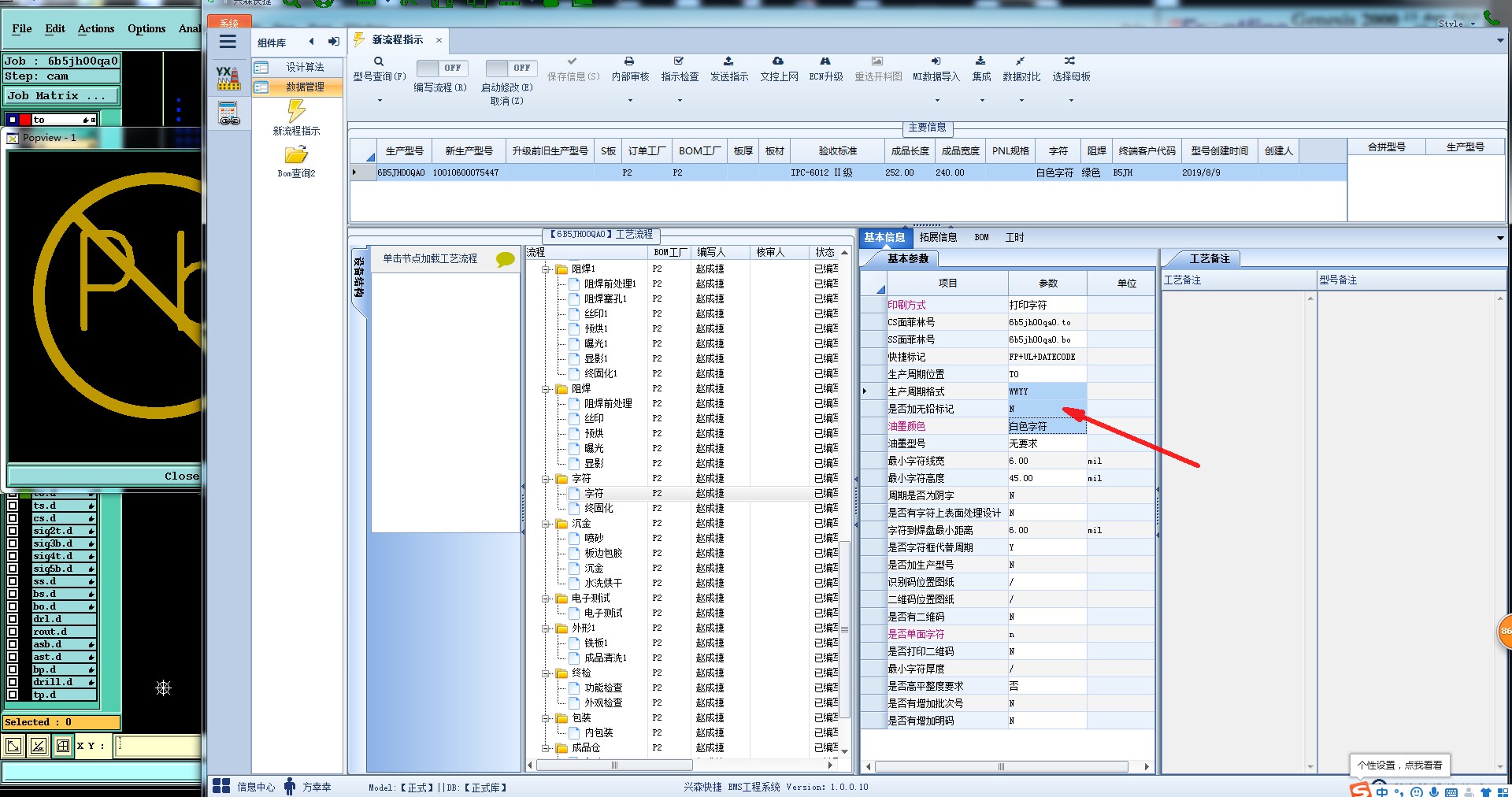The height and width of the screenshot is (797, 1512).
Task: Click 个性设置，点我看看 tooltip link
Action: 1400,765
